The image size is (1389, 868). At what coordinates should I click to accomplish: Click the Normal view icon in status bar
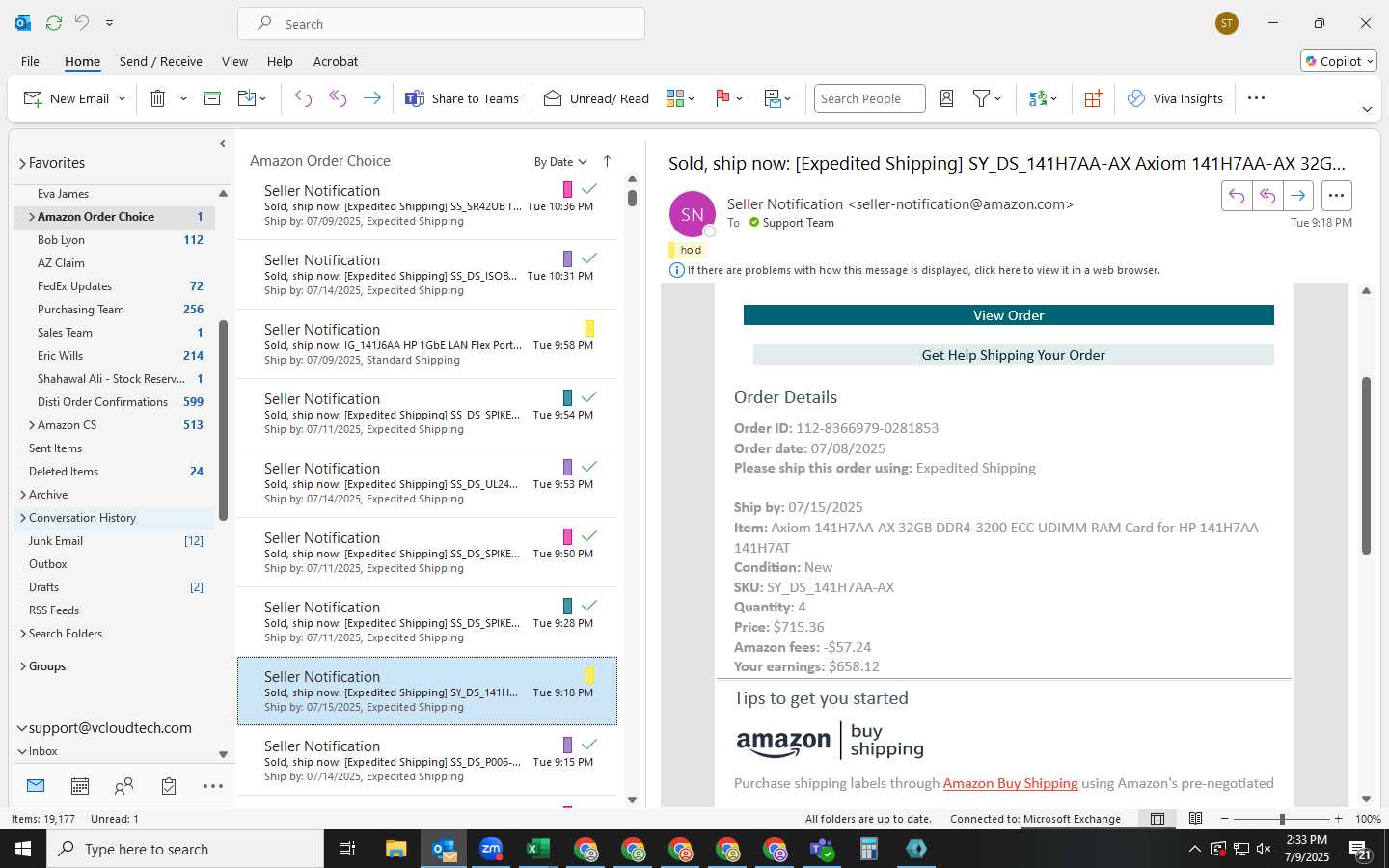tap(1157, 819)
